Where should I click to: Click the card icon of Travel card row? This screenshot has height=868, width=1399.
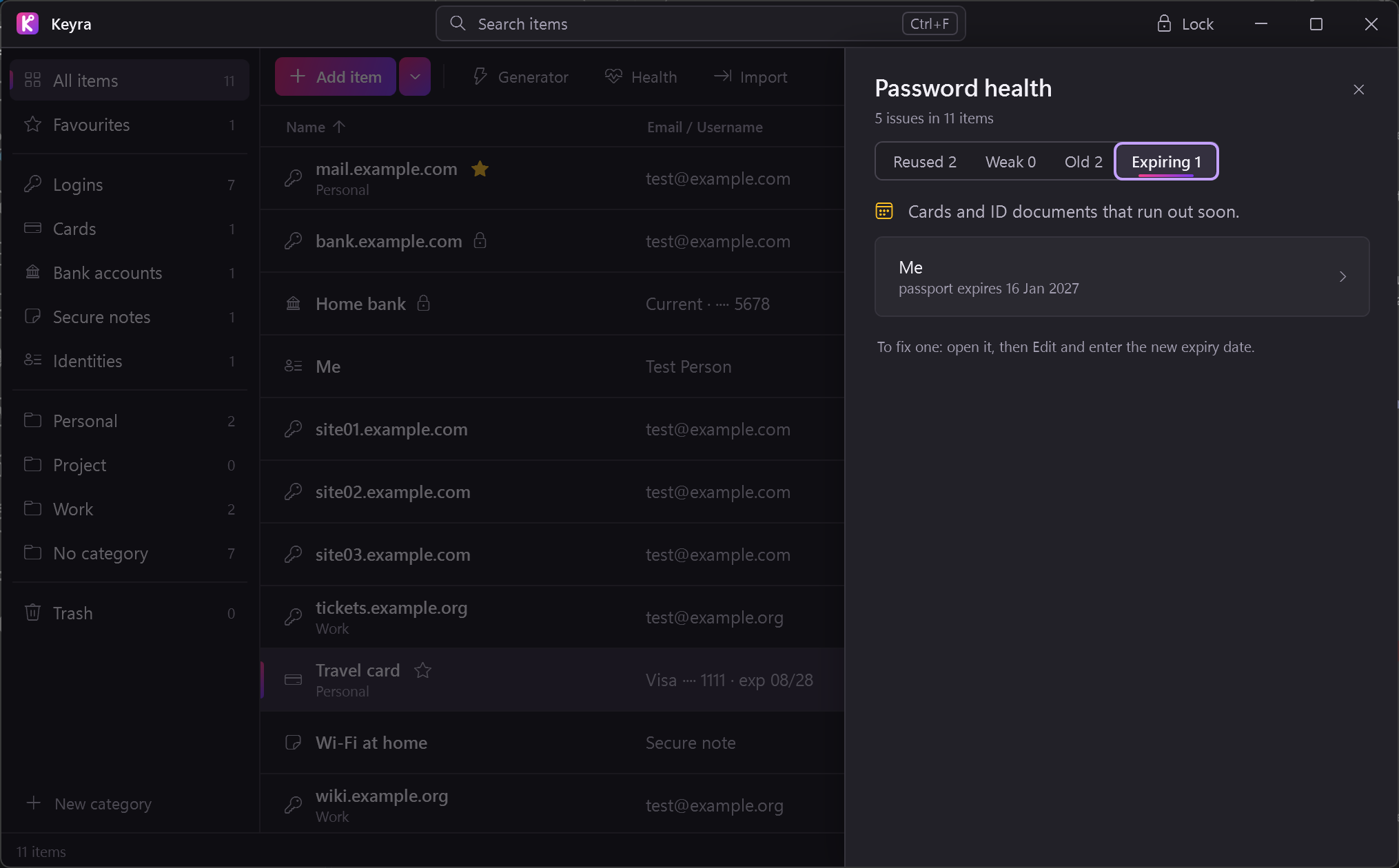tap(294, 680)
